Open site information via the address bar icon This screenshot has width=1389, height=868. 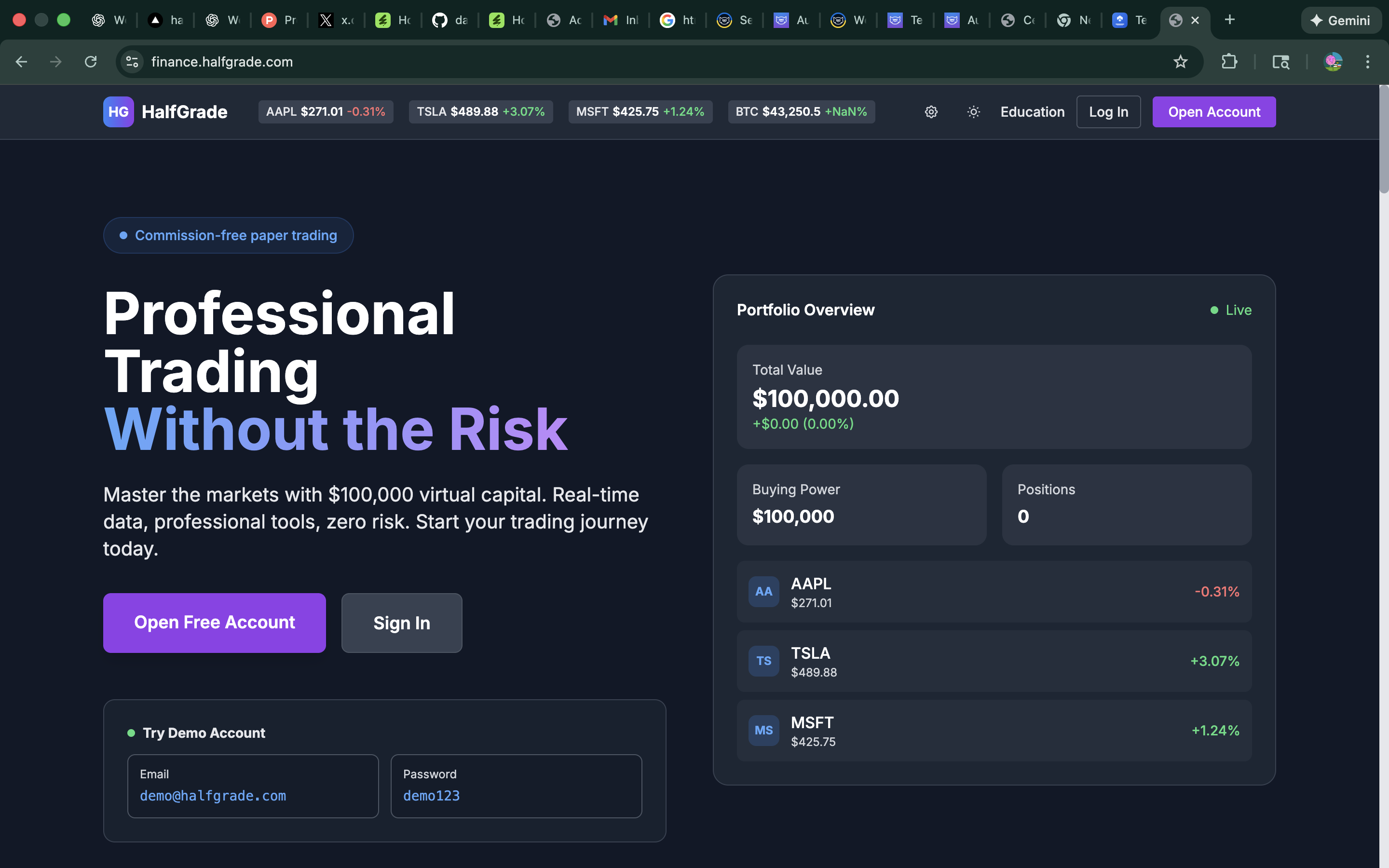[132, 61]
